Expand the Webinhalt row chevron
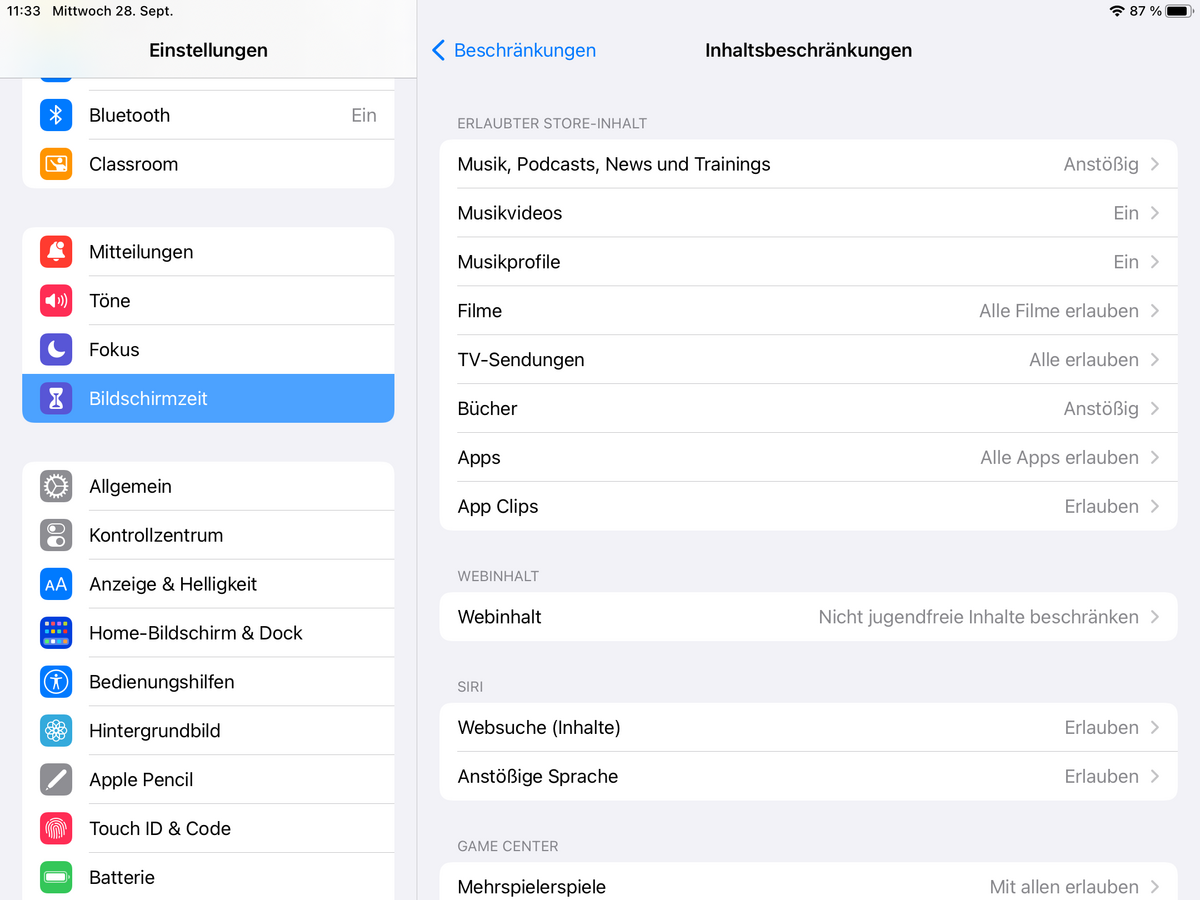The height and width of the screenshot is (900, 1200). click(x=1155, y=617)
